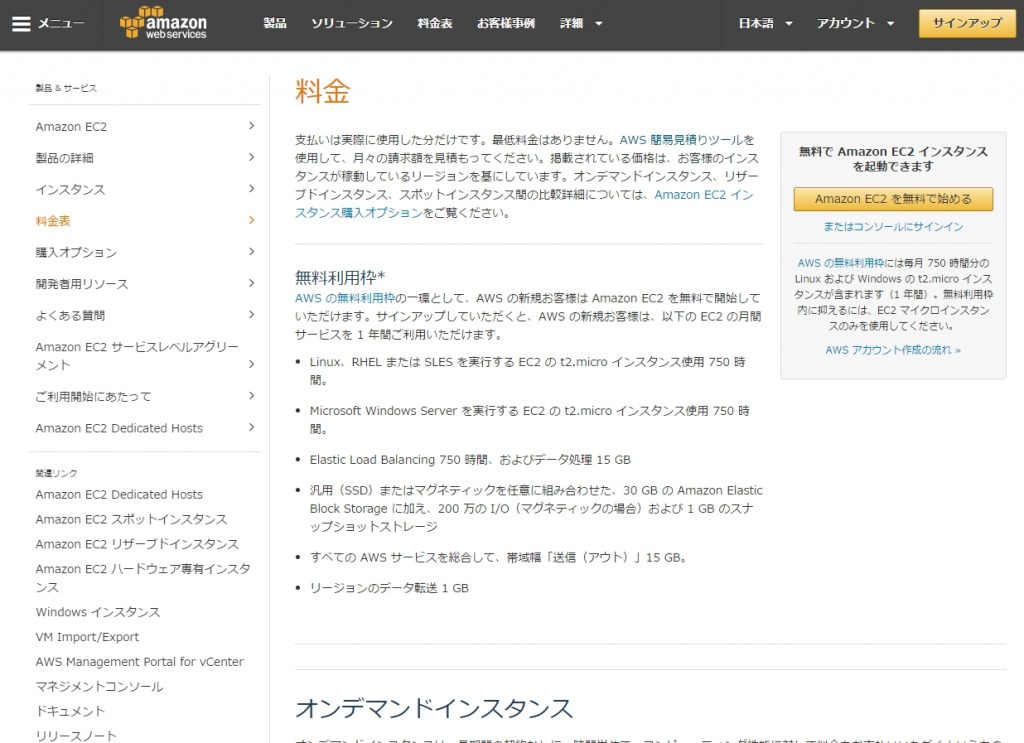This screenshot has width=1024, height=743.
Task: Click the サインアップ button
Action: (966, 22)
